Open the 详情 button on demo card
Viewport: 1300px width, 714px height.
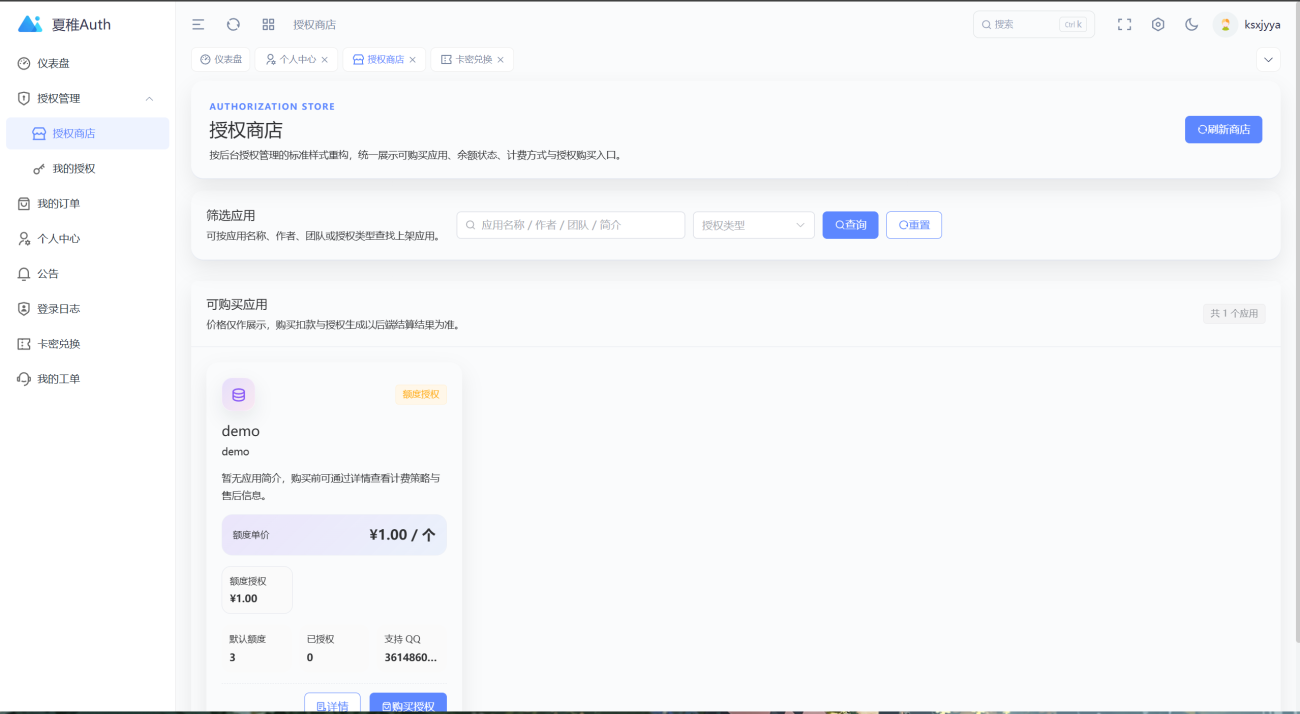pos(332,703)
